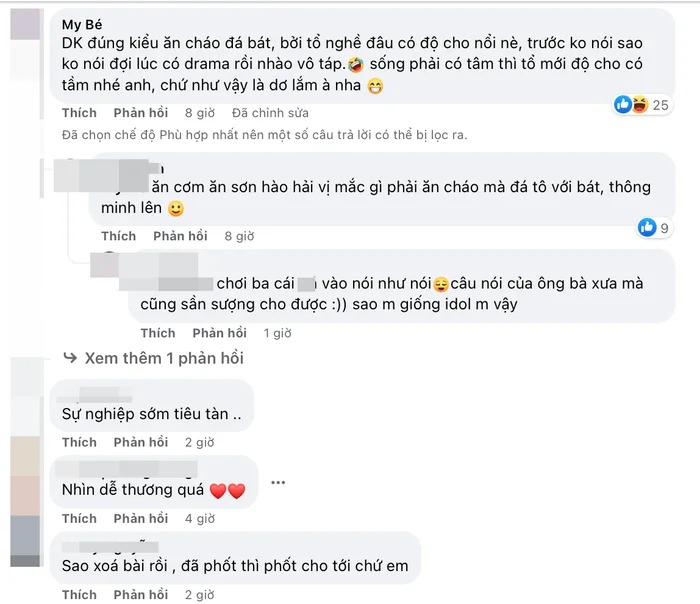Open the "Đã chỉnh sửa" edit history
Screen dimensions: 700x604
coord(270,113)
